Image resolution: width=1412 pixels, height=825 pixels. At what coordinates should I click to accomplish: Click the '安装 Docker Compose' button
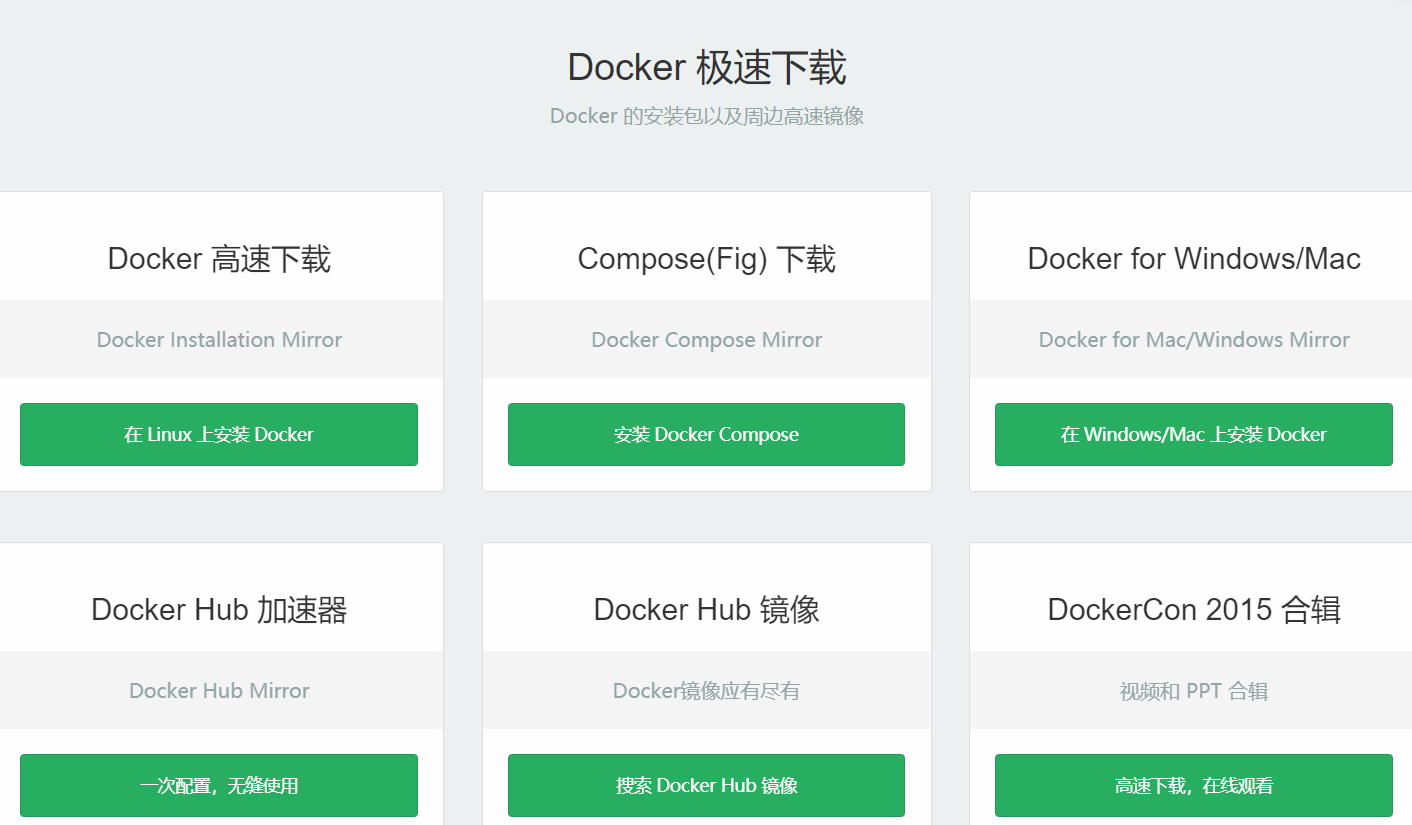pyautogui.click(x=706, y=434)
